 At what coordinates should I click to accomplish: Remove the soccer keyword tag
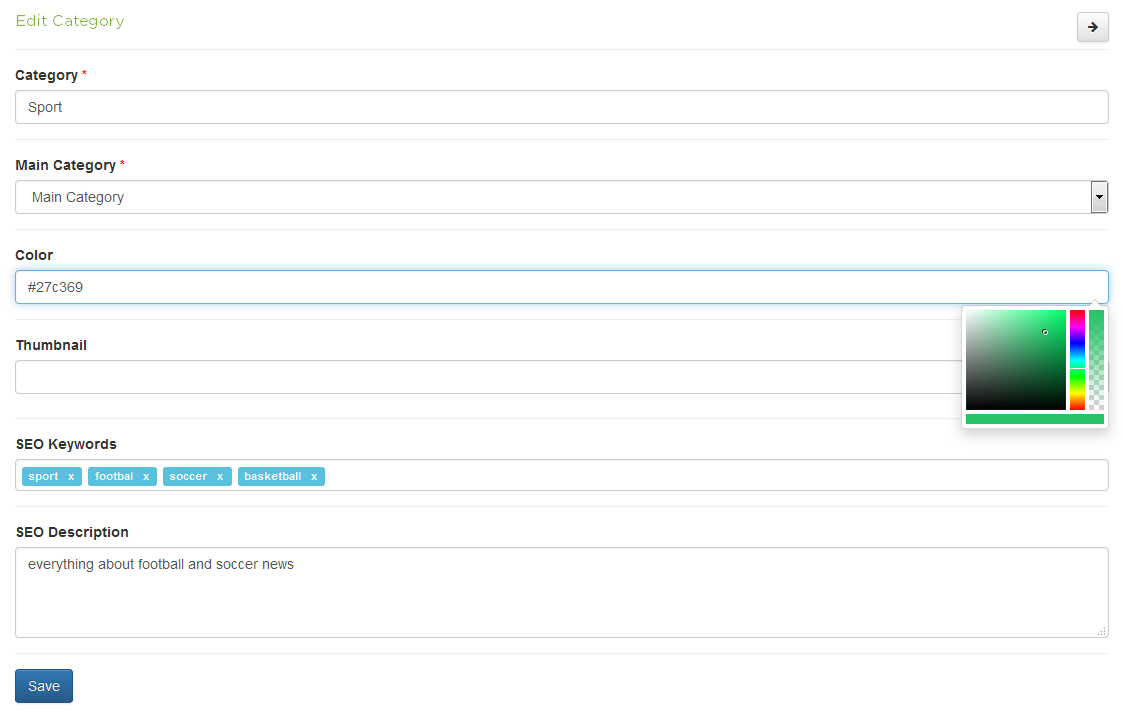[x=220, y=477]
